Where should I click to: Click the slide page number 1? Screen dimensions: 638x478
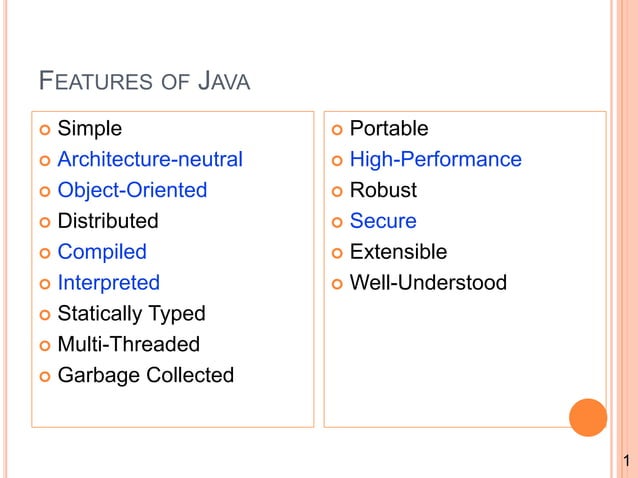click(627, 461)
